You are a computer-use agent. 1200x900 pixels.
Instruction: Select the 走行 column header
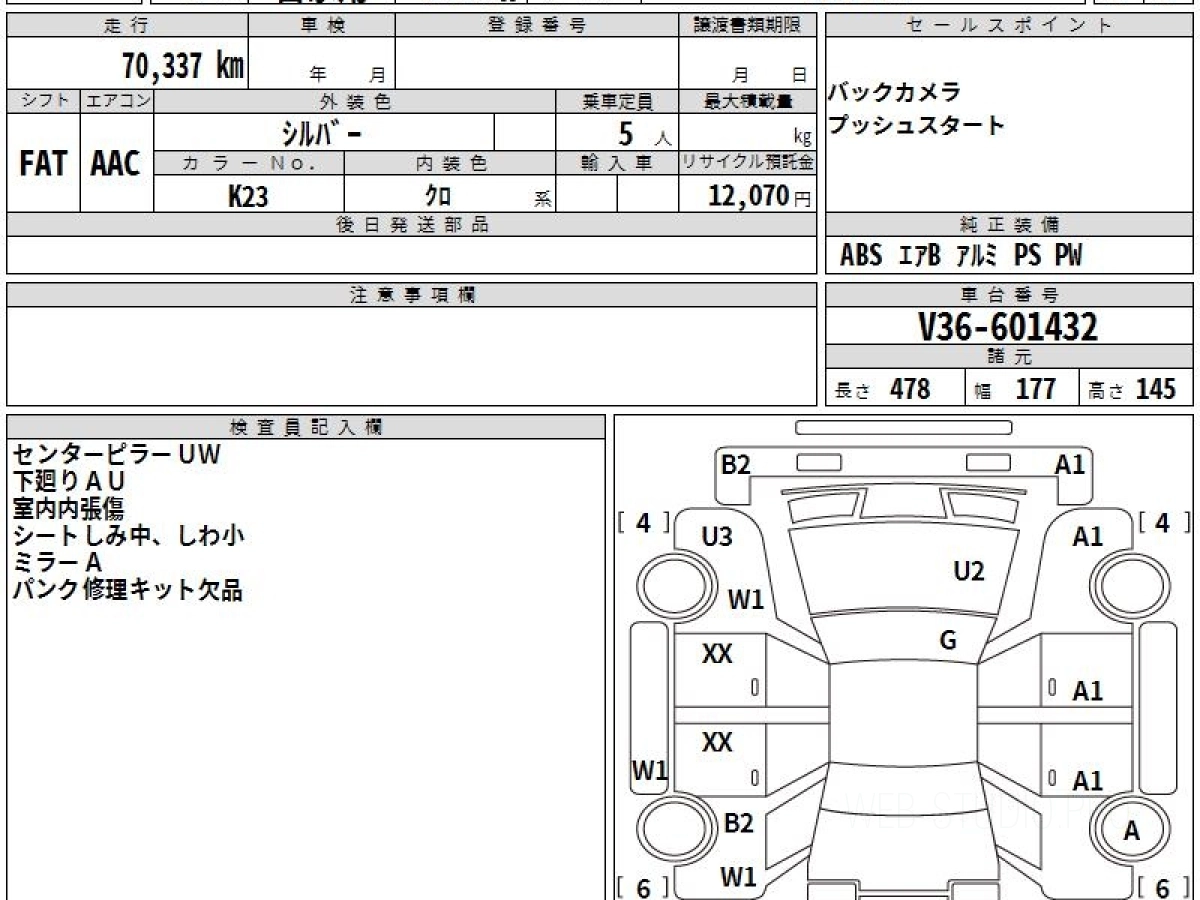point(126,26)
